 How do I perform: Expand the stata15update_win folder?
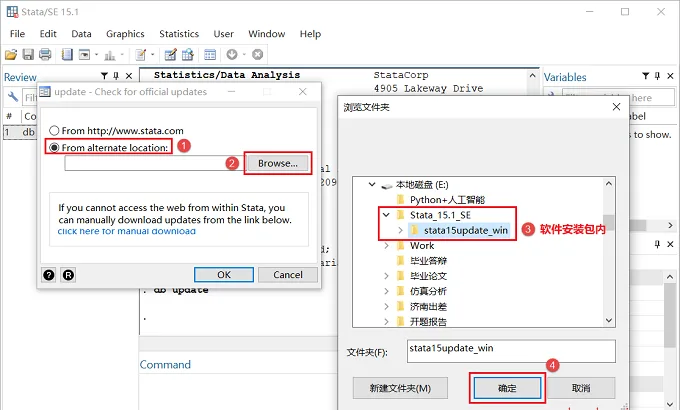(401, 230)
